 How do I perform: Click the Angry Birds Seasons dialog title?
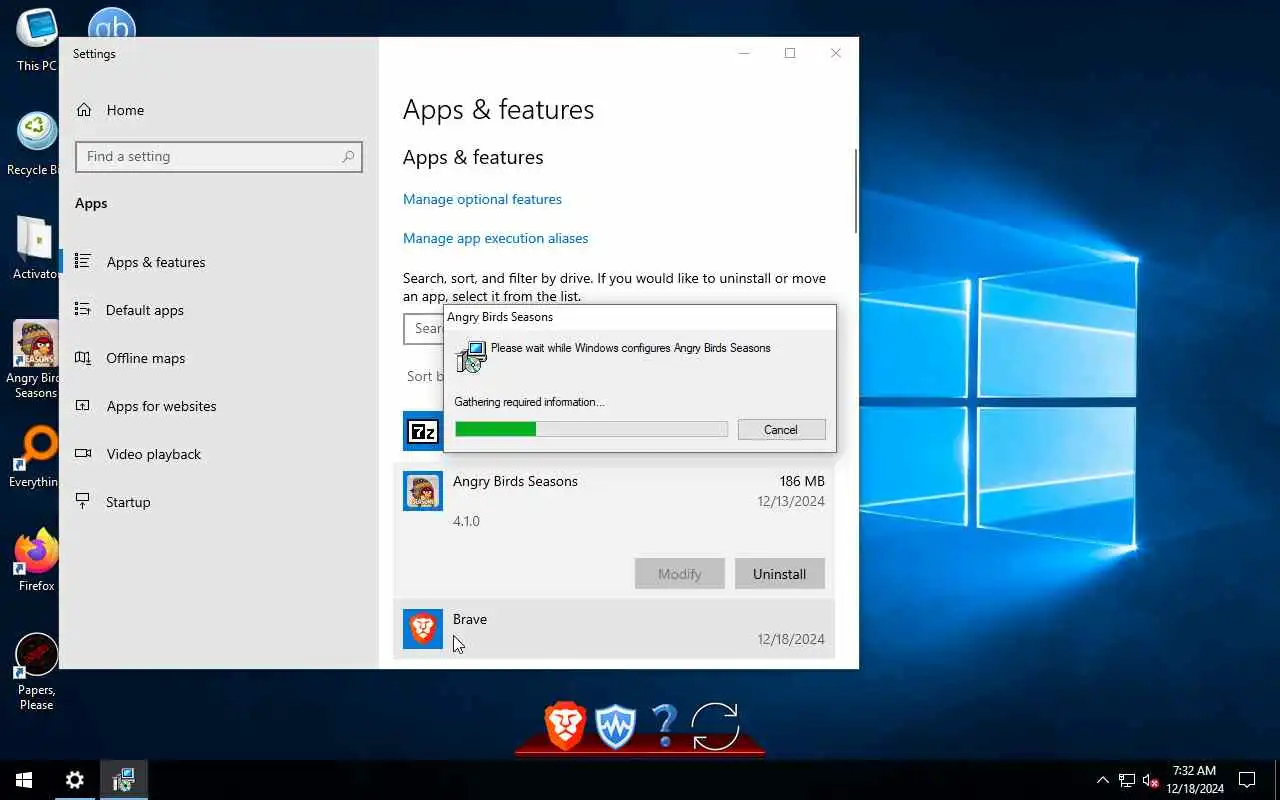(x=500, y=317)
